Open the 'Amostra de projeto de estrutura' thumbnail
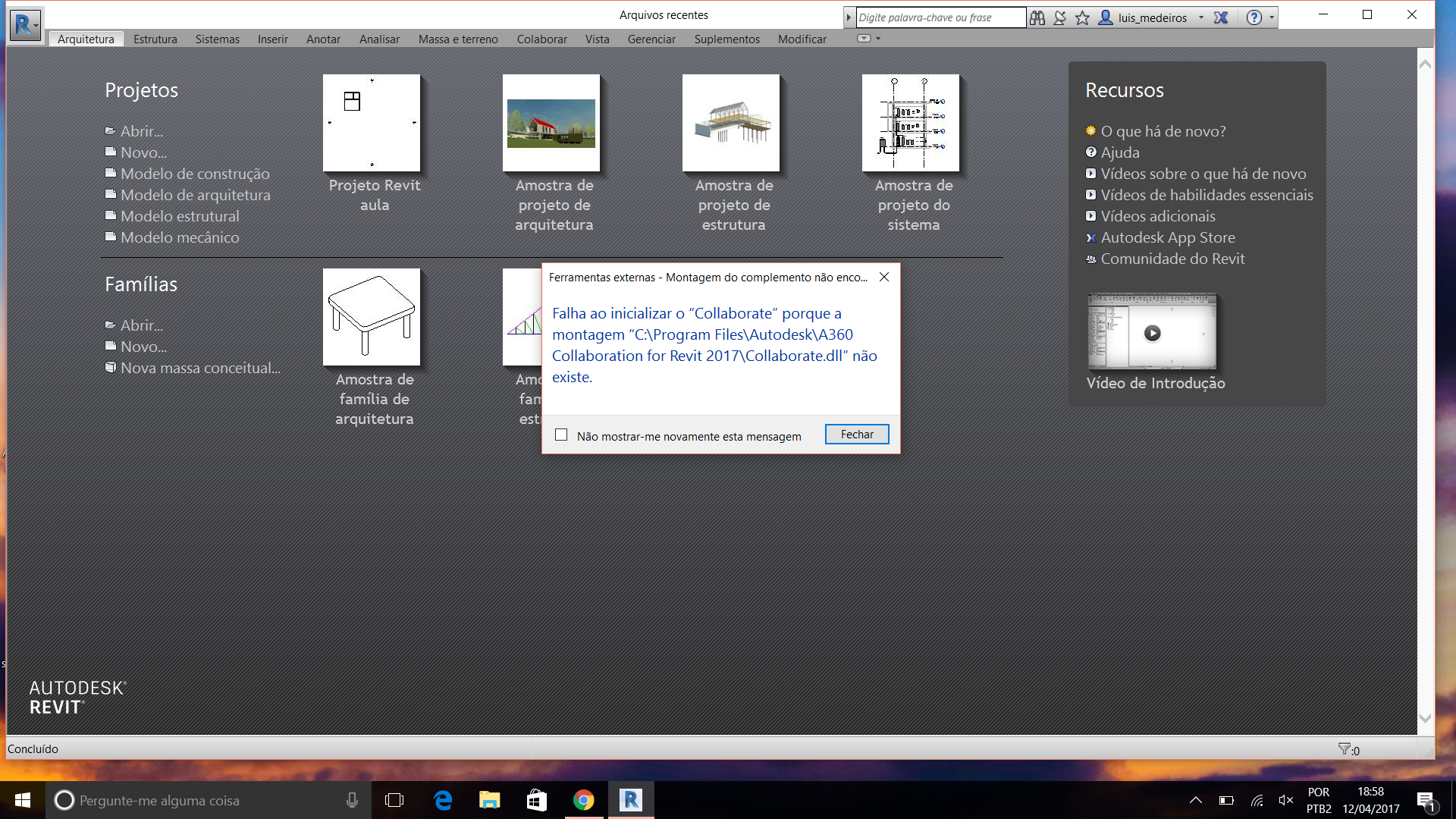 [732, 124]
